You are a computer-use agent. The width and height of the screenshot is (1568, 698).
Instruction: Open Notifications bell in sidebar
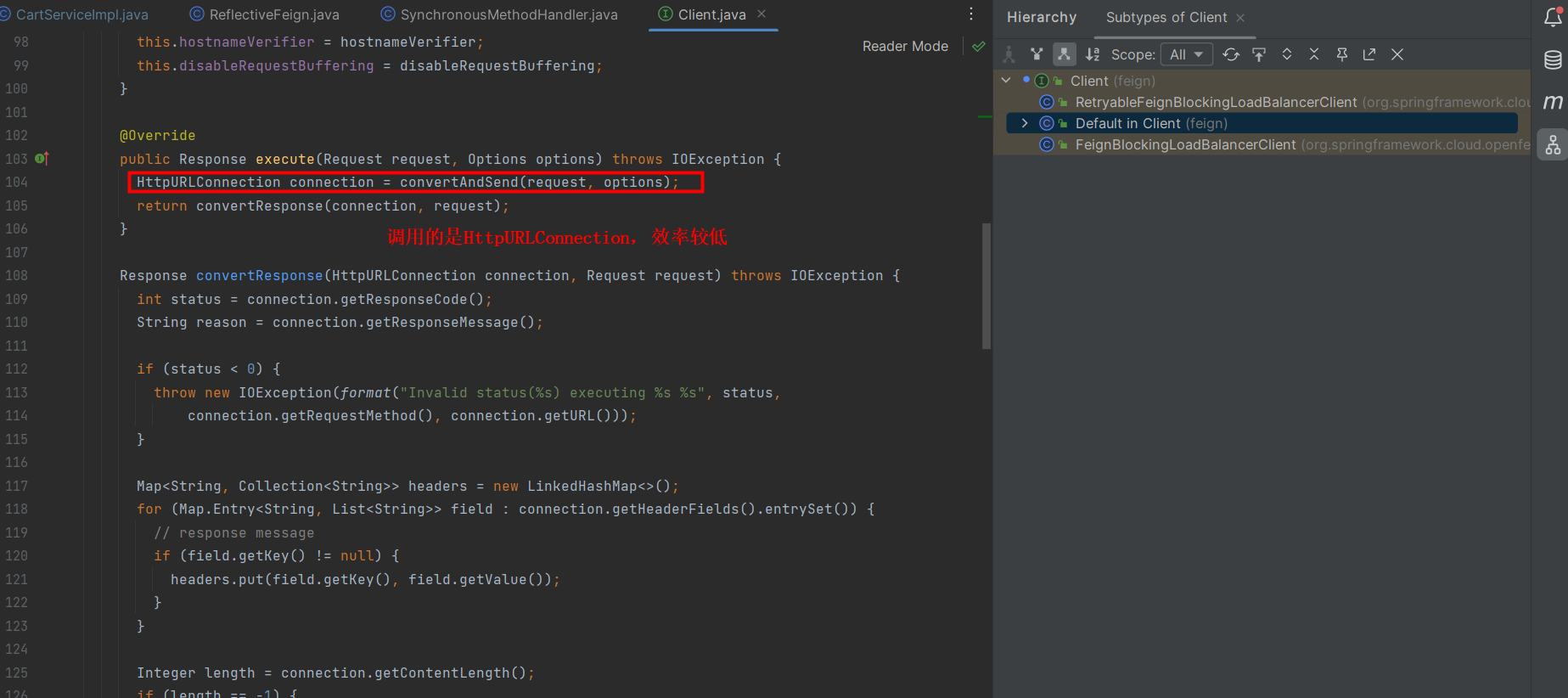[1553, 17]
